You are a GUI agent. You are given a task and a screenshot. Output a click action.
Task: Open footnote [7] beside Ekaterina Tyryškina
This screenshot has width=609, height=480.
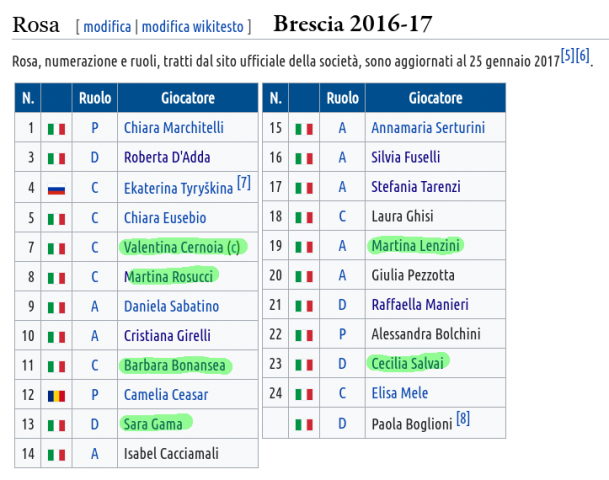point(244,182)
